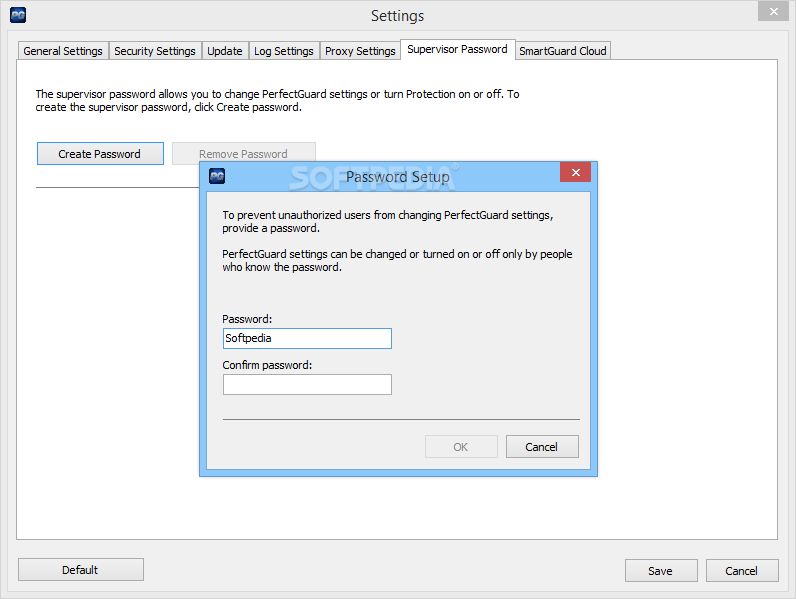Click OK in the Password Setup dialog
Image resolution: width=796 pixels, height=599 pixels.
pyautogui.click(x=461, y=447)
